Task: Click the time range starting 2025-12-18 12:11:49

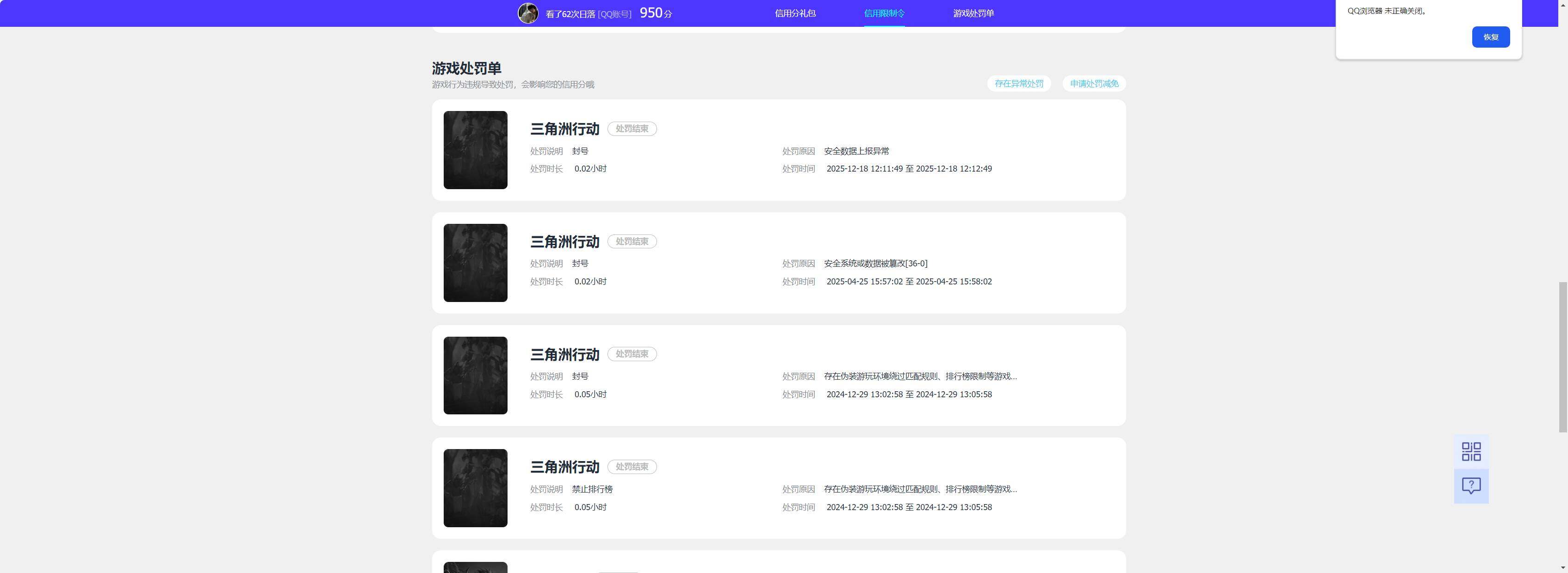Action: [910, 169]
